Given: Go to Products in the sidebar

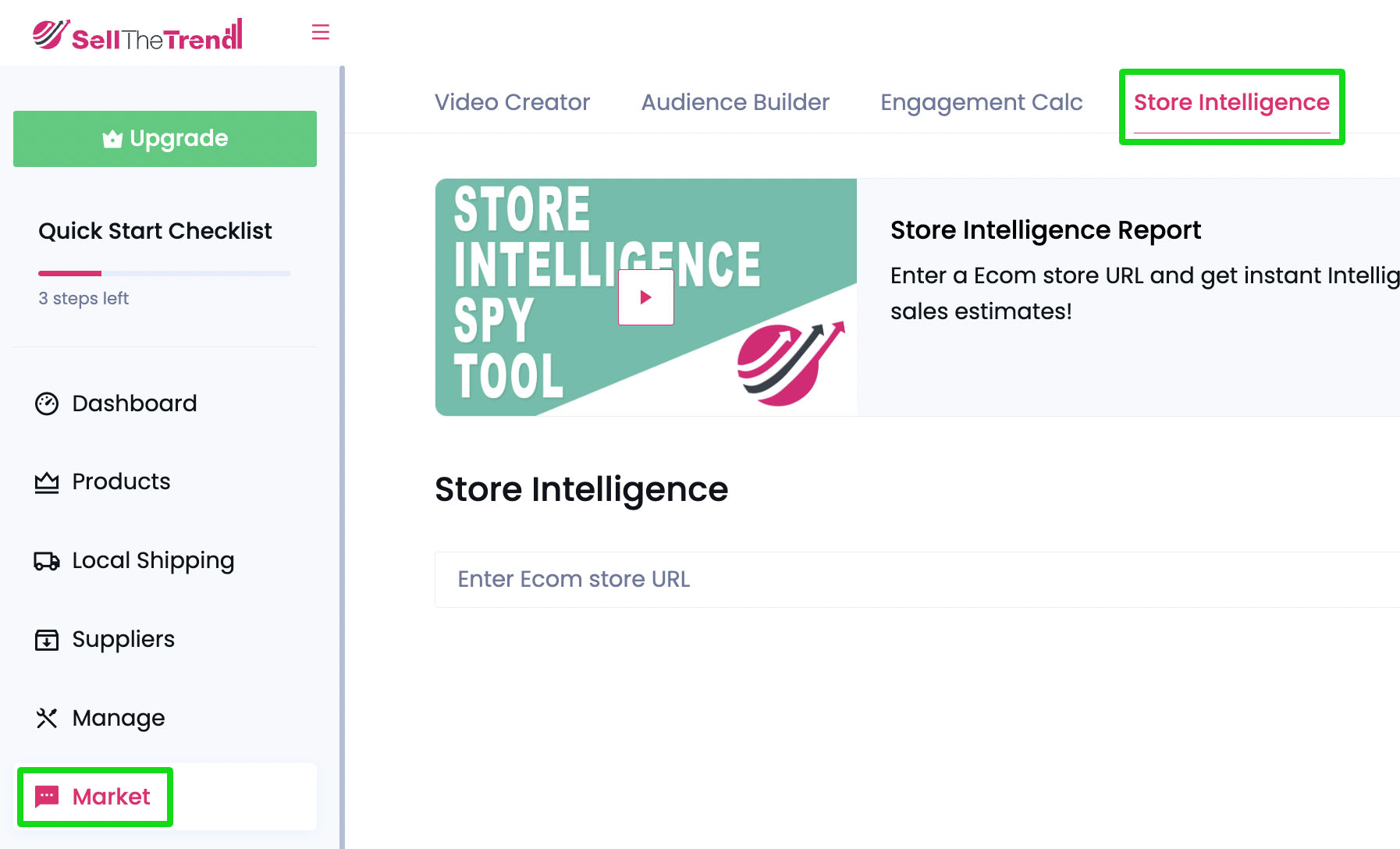Looking at the screenshot, I should click(x=165, y=481).
